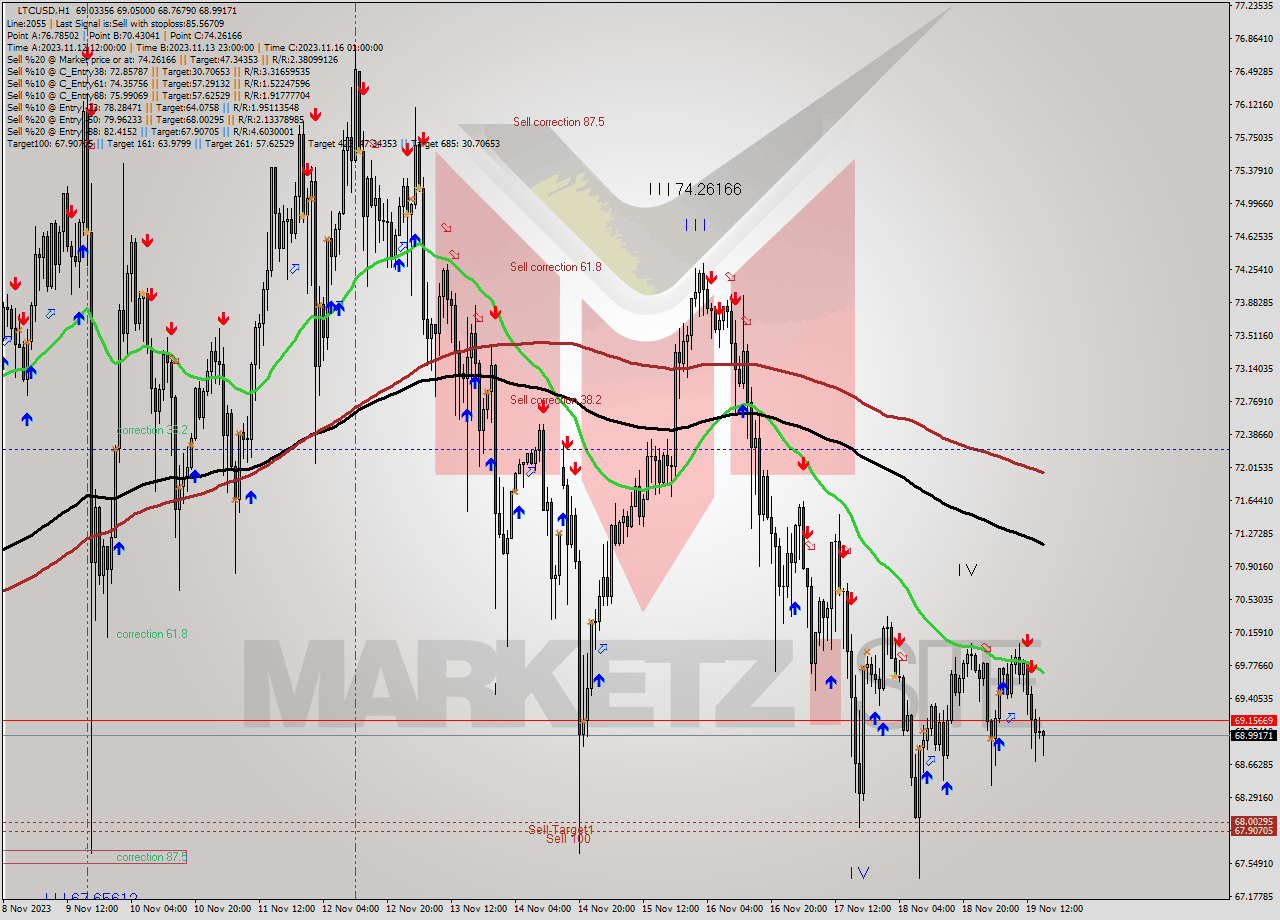Click the 'Sell correction 87.5' label
The height and width of the screenshot is (920, 1280).
coord(558,122)
